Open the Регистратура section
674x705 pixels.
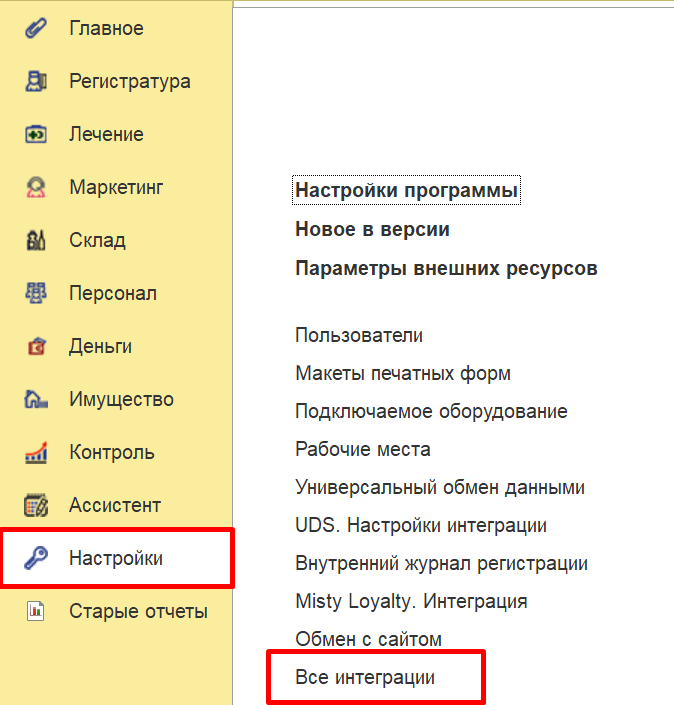(x=129, y=81)
